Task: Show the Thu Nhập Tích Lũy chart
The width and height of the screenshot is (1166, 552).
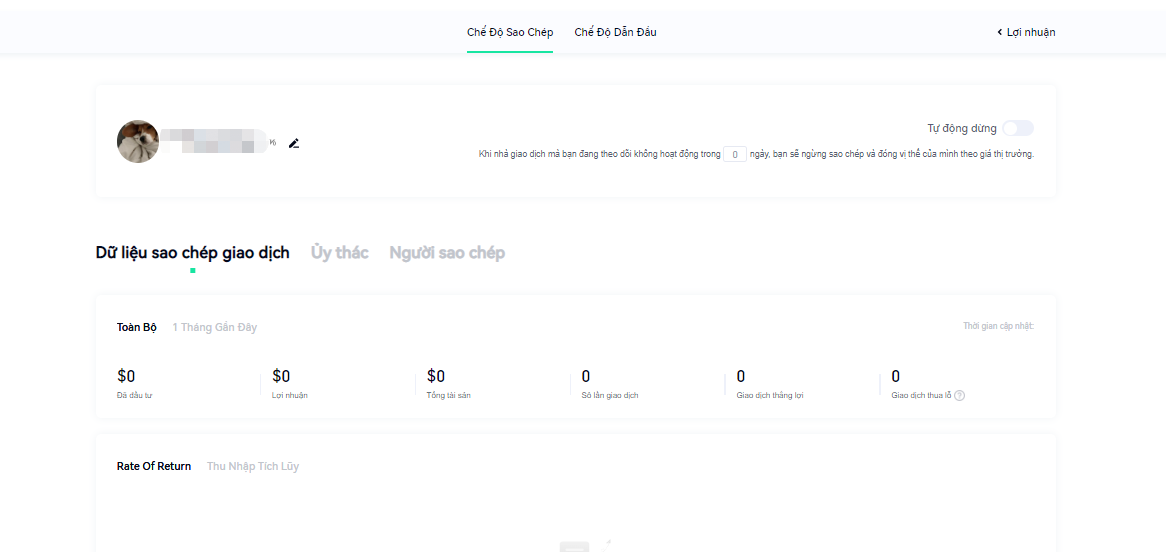Action: tap(253, 466)
